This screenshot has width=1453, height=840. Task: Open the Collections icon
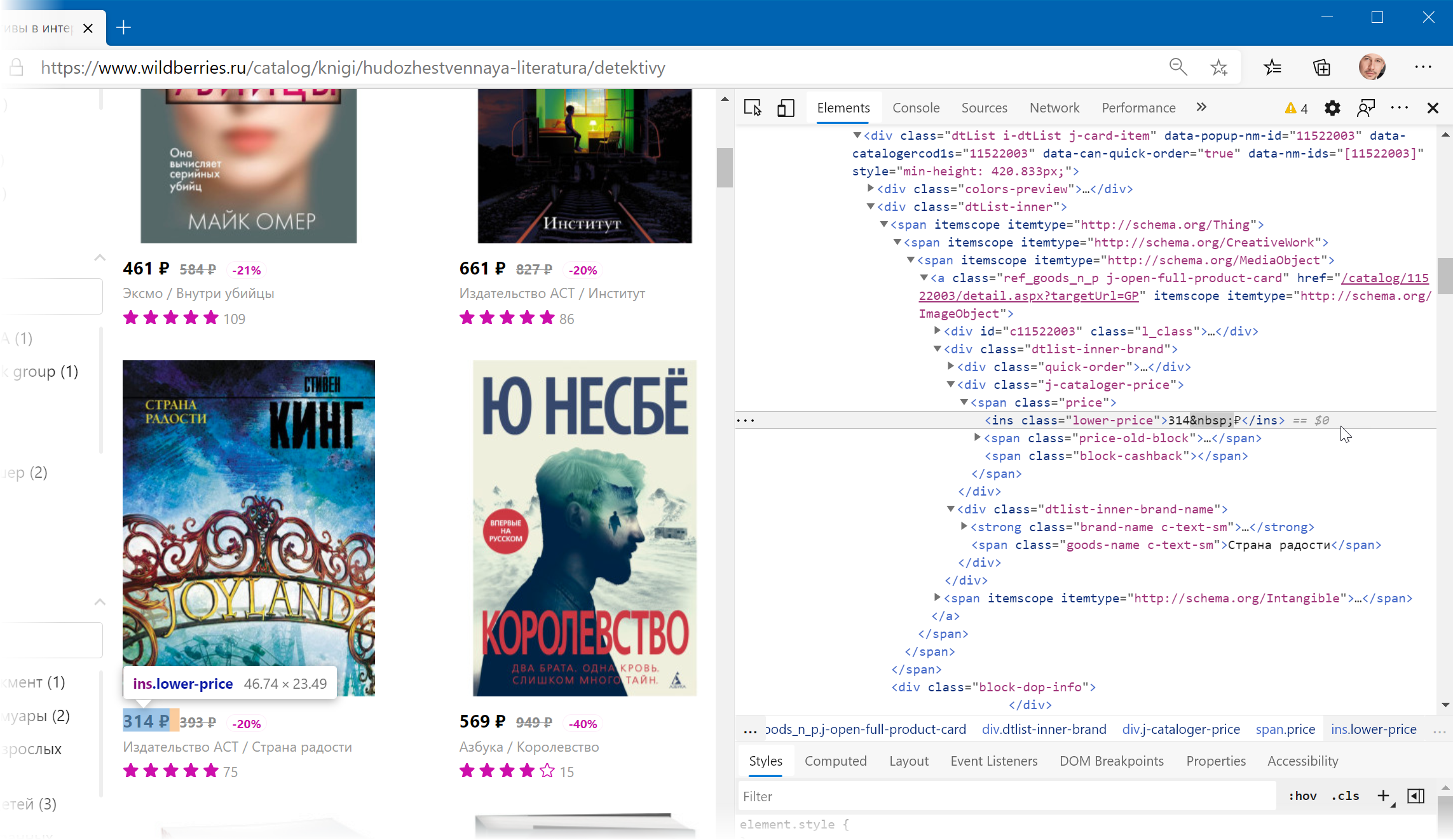[1321, 67]
